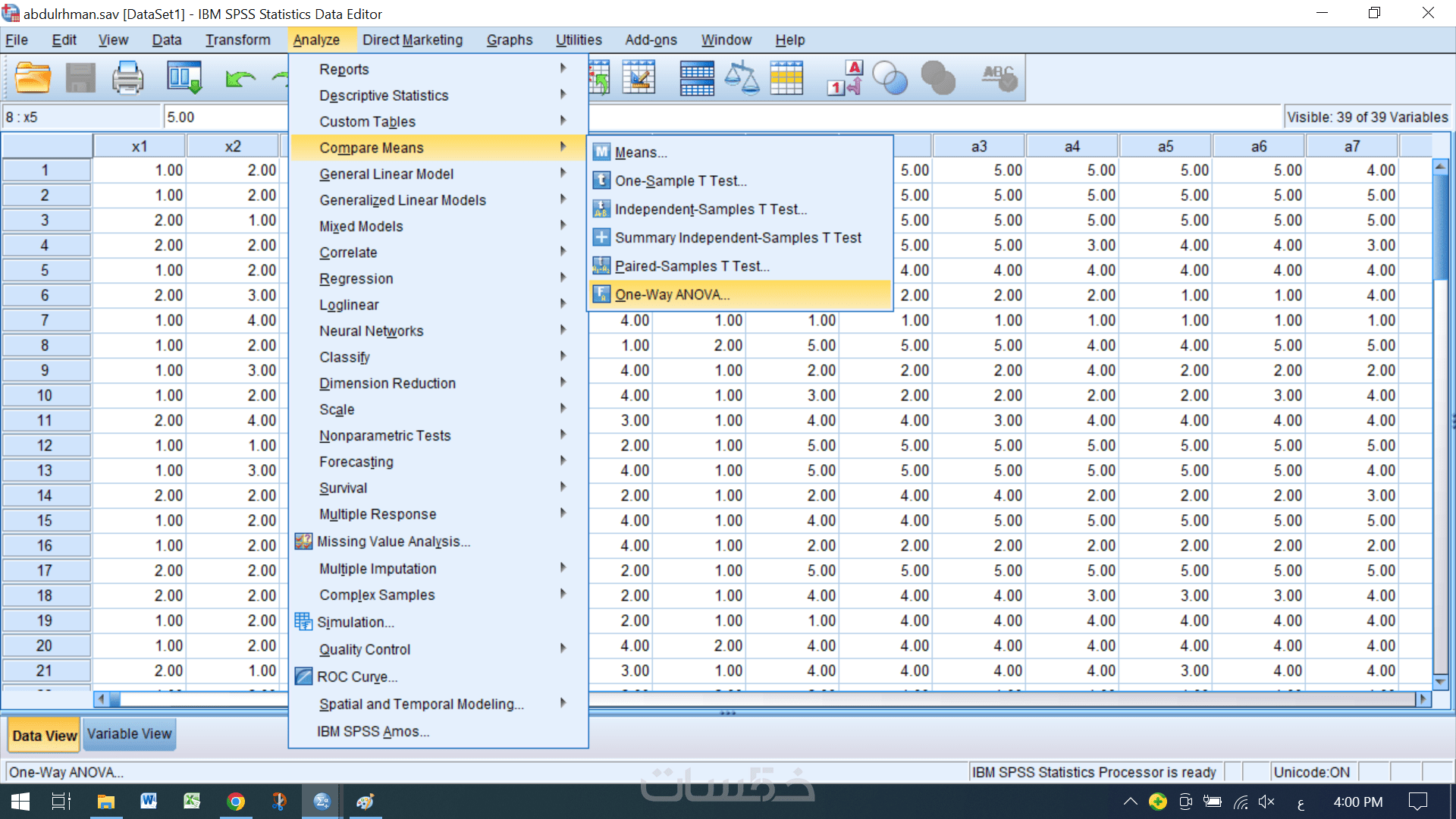
Task: Open the Graphs menu
Action: click(x=509, y=40)
